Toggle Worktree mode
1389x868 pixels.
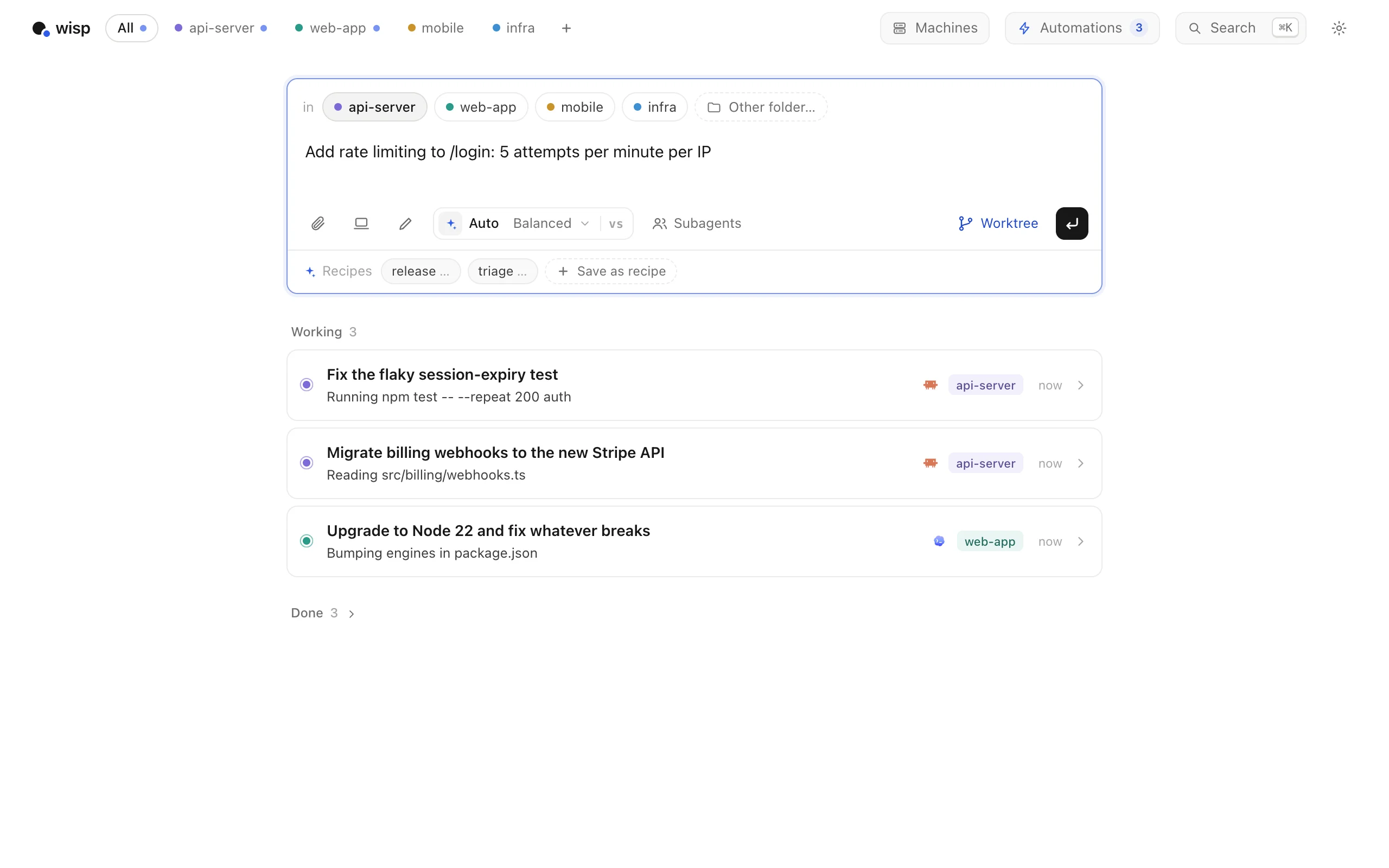[998, 224]
